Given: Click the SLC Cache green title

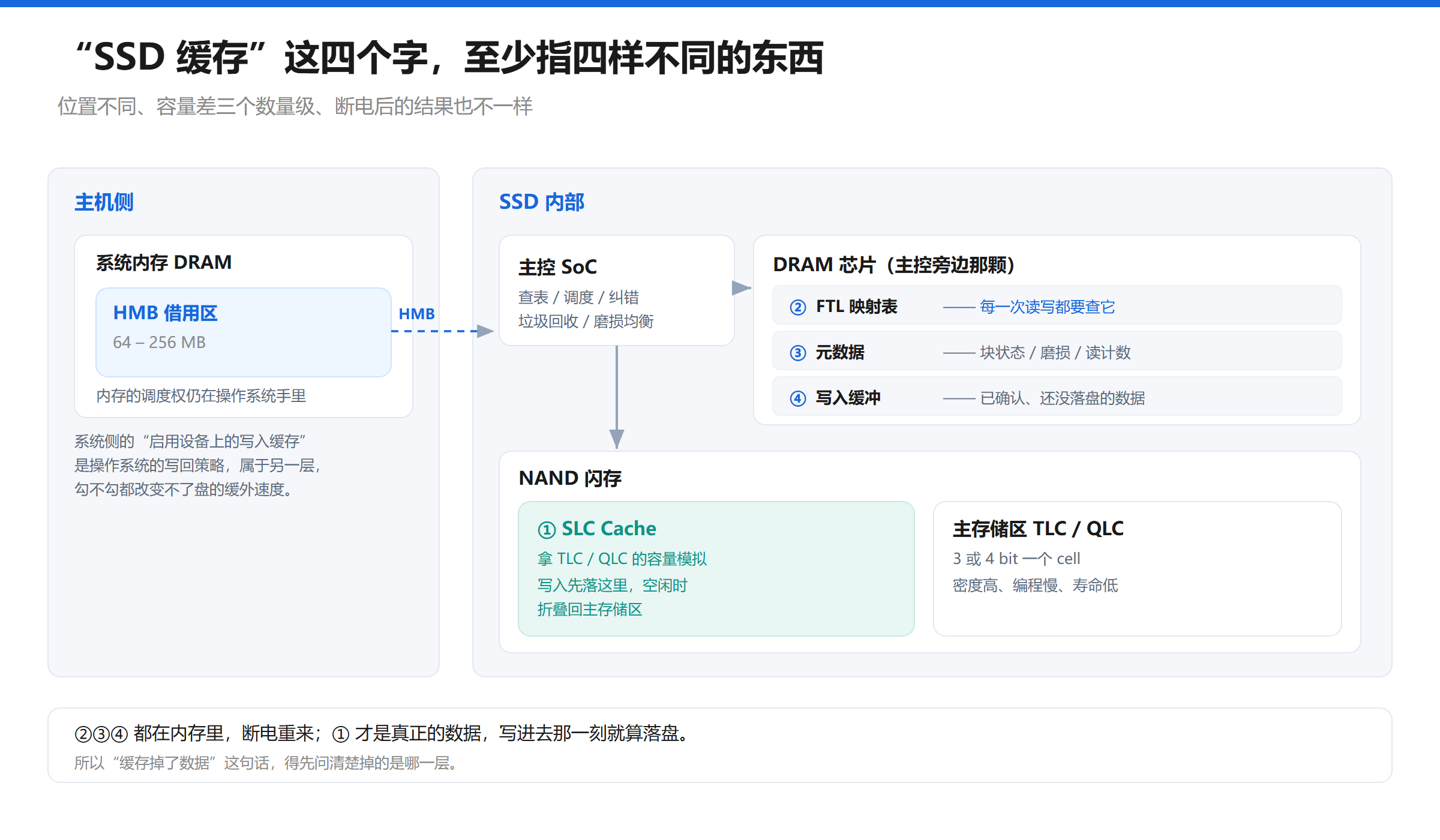Looking at the screenshot, I should tap(608, 529).
